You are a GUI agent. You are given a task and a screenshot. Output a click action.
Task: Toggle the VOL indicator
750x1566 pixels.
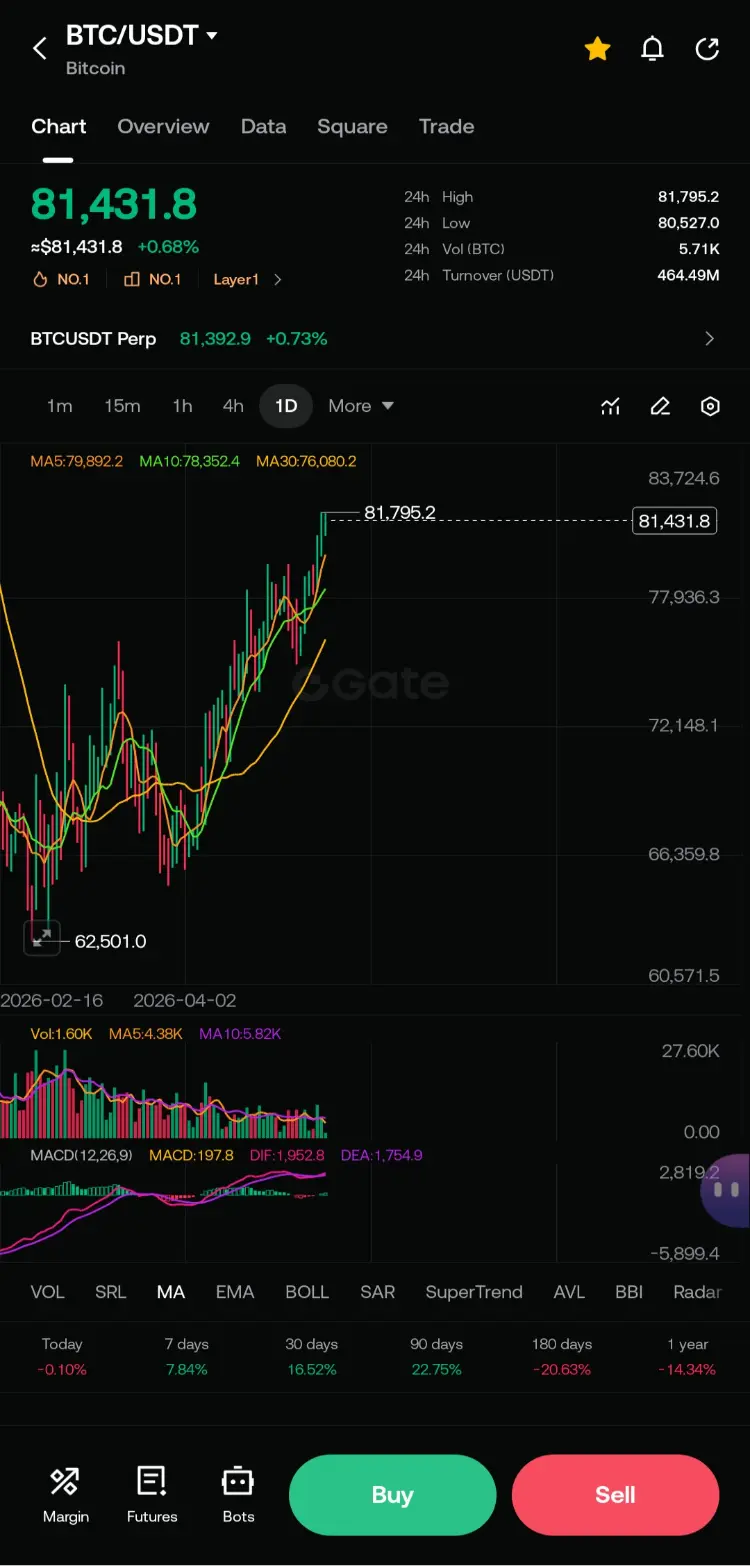(x=47, y=1292)
